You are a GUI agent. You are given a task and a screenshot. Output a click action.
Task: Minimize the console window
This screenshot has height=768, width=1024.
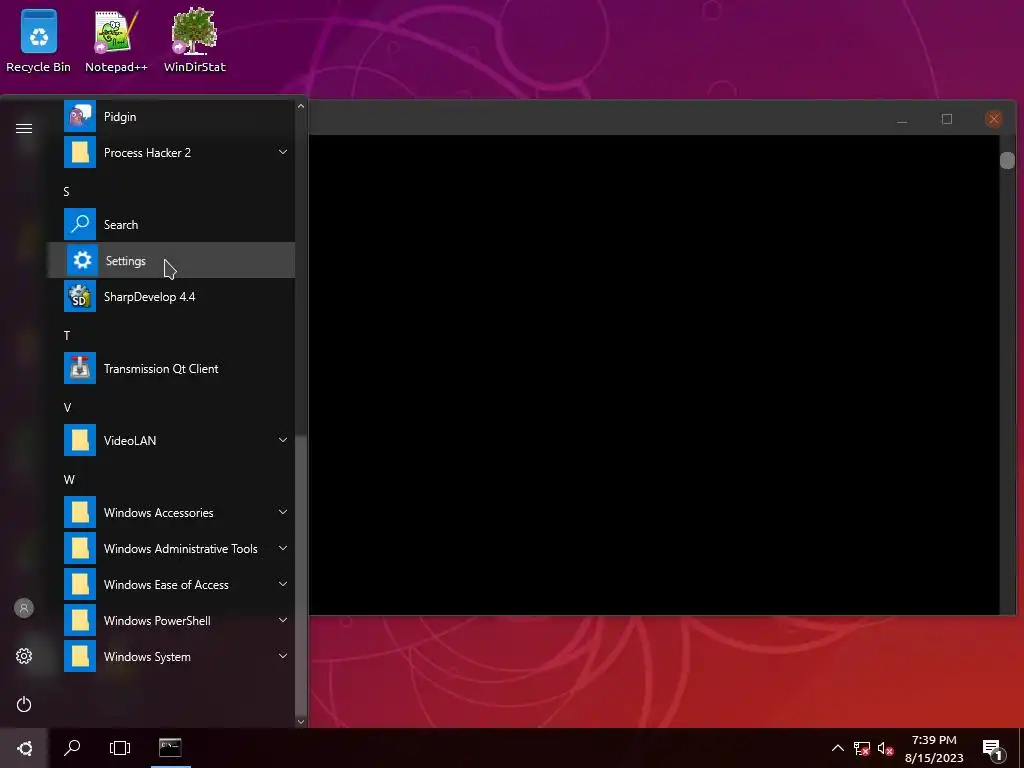902,120
